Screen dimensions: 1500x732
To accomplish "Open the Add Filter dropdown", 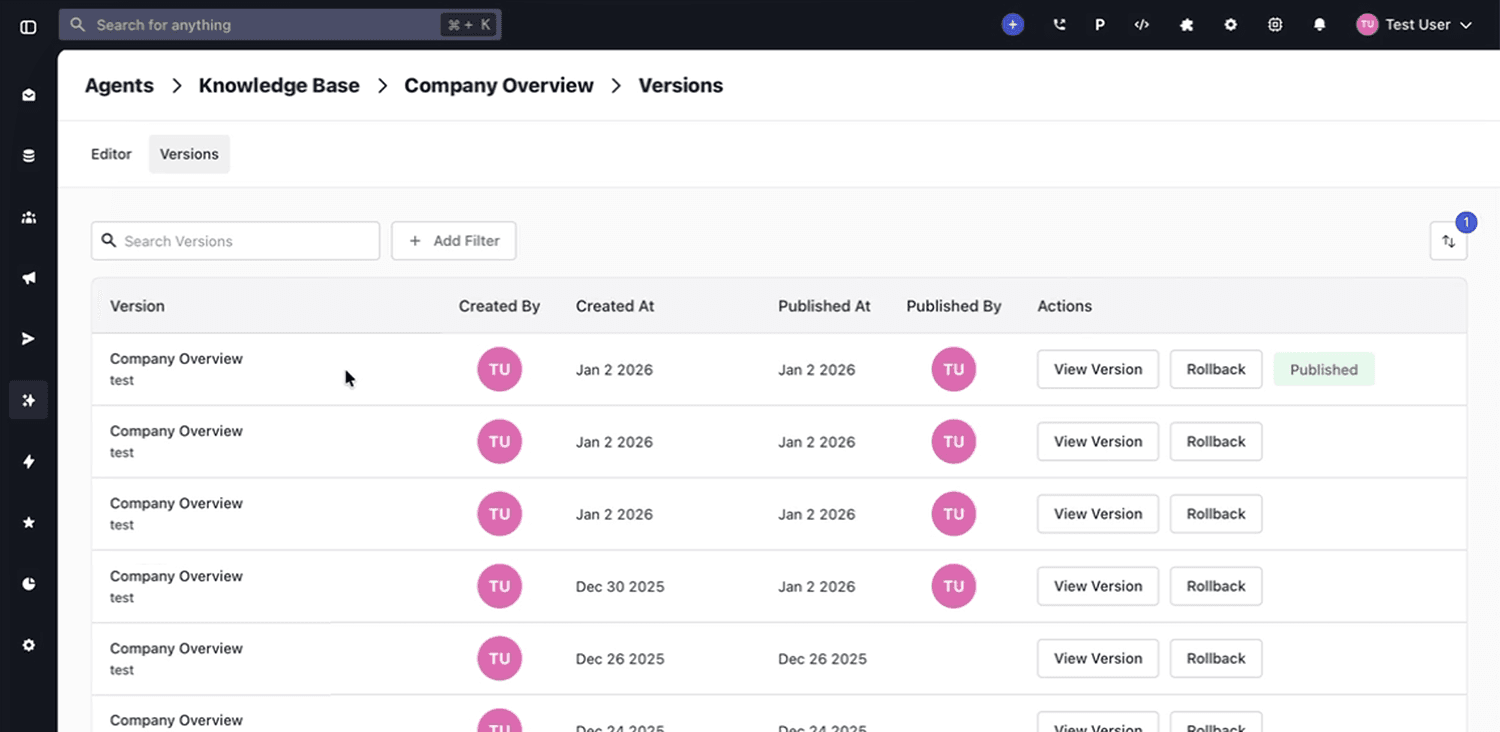I will (453, 241).
